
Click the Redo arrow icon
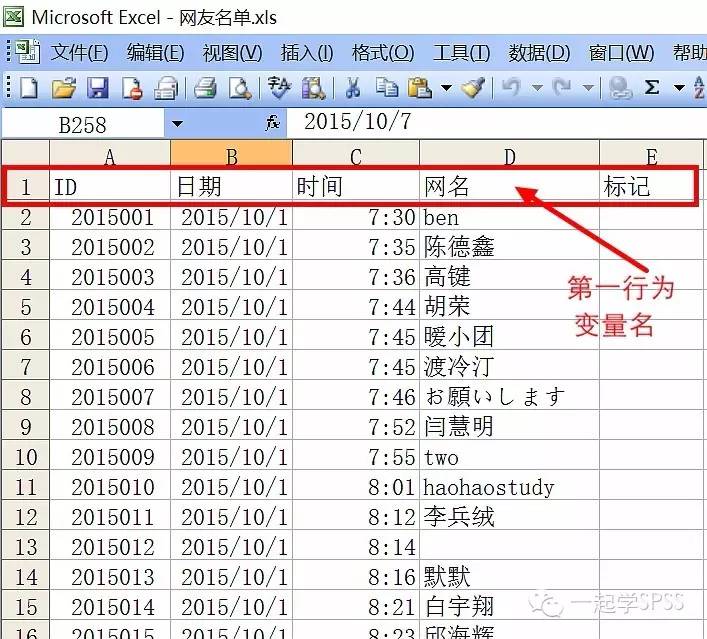pyautogui.click(x=562, y=87)
